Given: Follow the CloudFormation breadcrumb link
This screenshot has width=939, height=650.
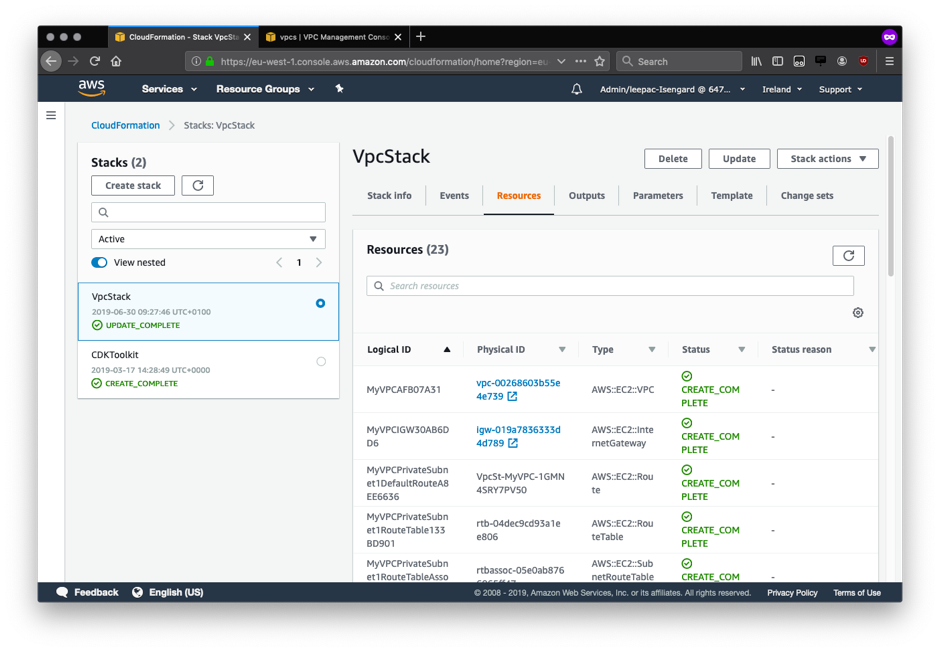Looking at the screenshot, I should pos(125,125).
